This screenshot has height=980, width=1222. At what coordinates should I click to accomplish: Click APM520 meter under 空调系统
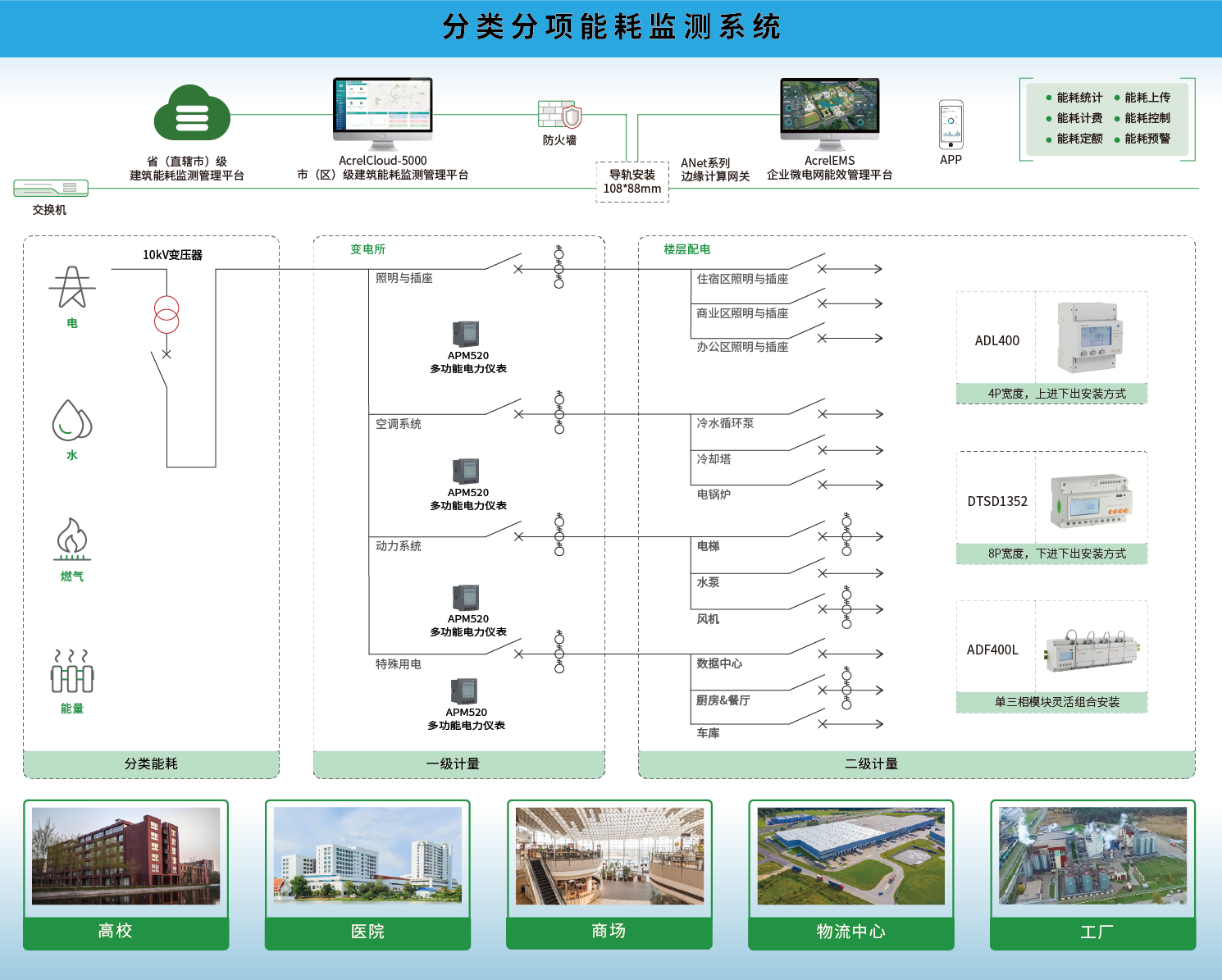point(465,471)
